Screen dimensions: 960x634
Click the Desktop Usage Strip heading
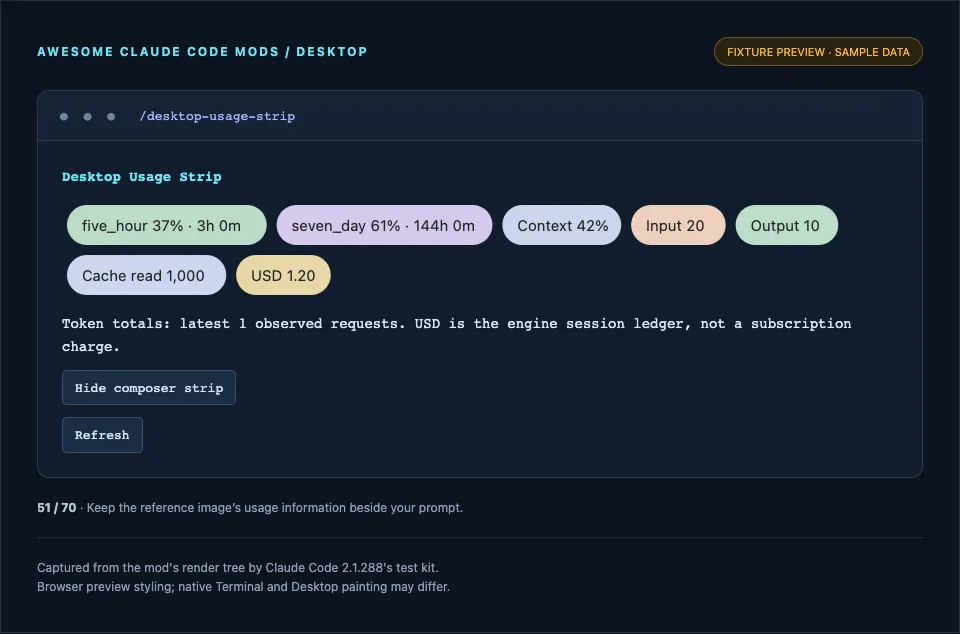[141, 177]
